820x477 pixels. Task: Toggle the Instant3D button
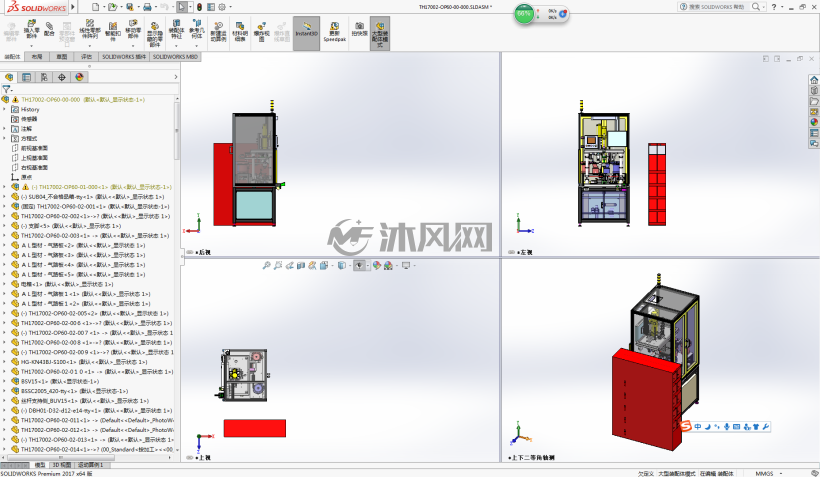coord(306,33)
